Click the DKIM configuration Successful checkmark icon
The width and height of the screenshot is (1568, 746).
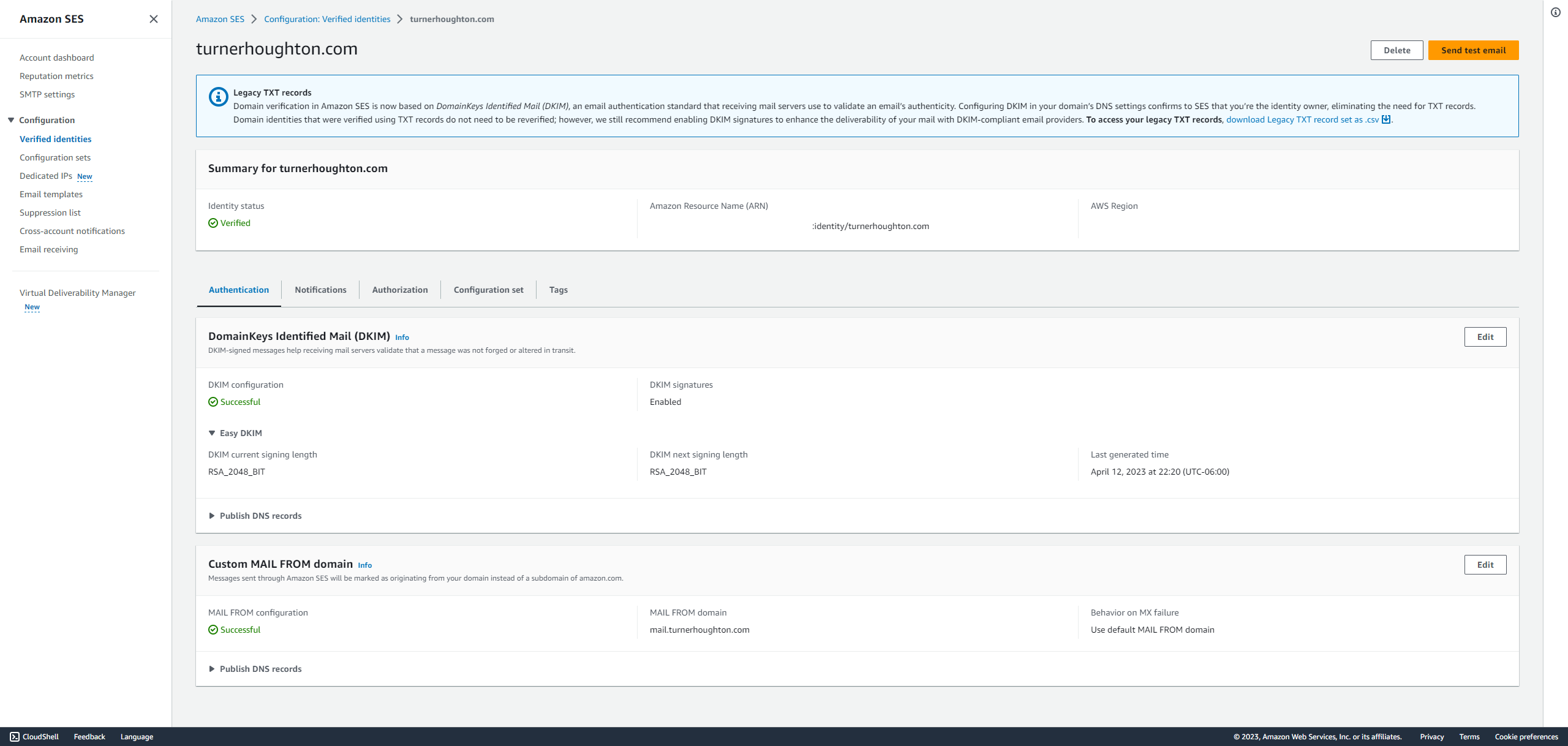213,402
